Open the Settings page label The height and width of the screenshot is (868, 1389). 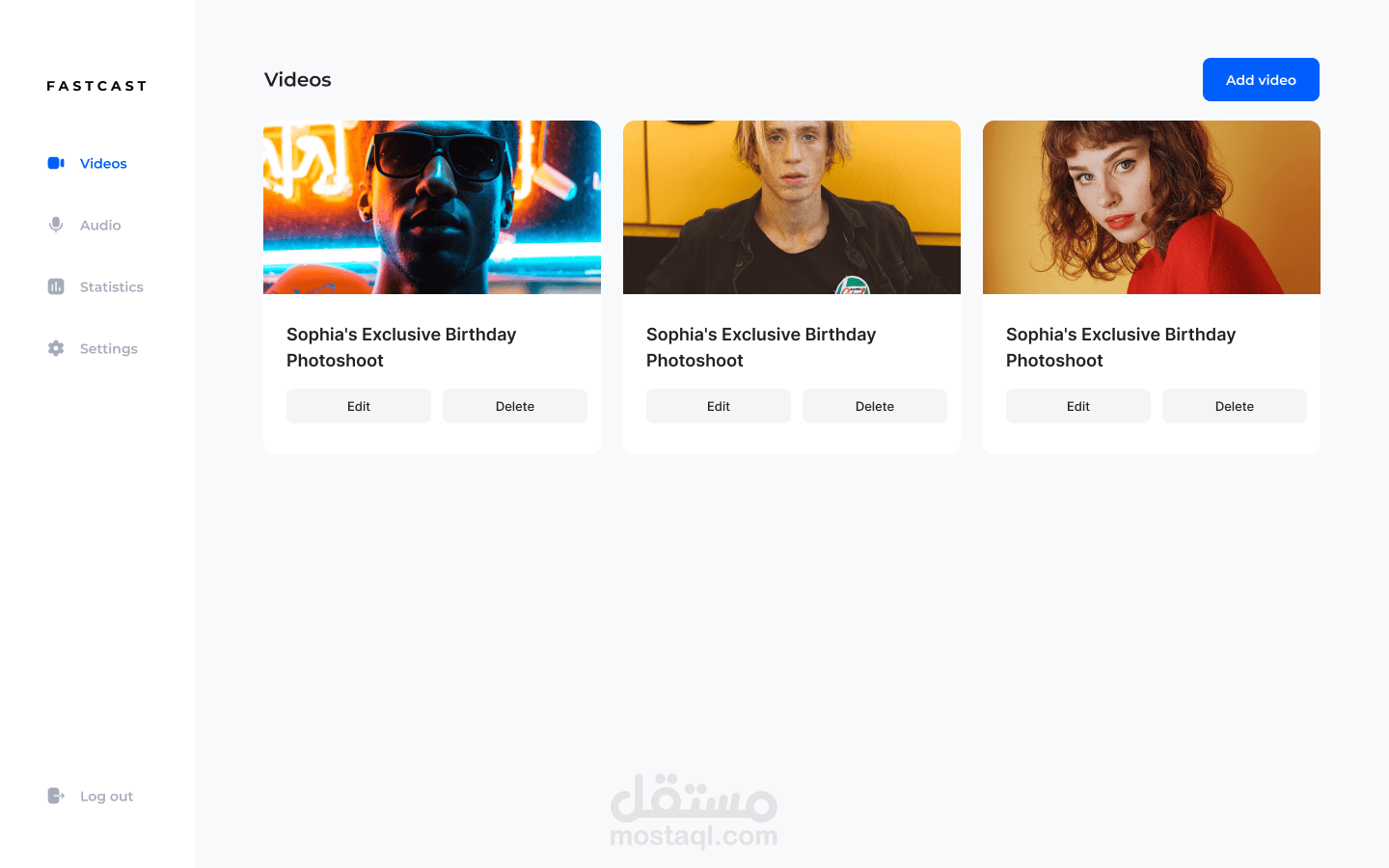[x=109, y=349]
